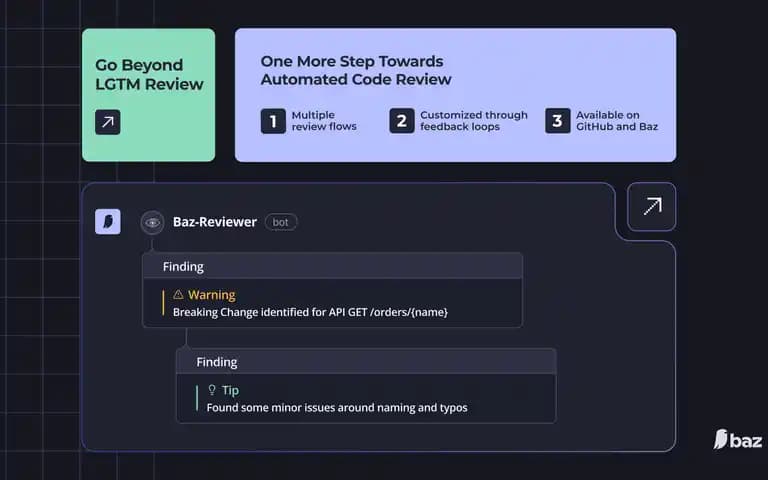Click the number 1 step badge
This screenshot has height=480, width=768.
click(273, 121)
